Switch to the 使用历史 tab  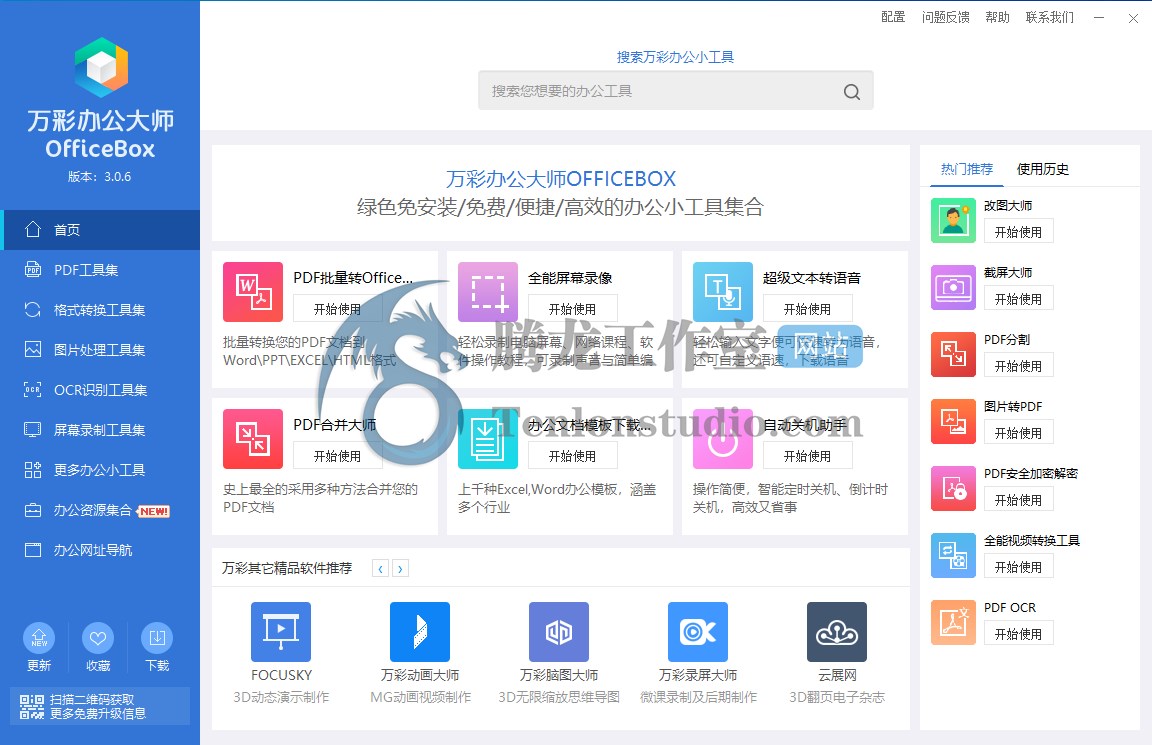click(x=1043, y=169)
